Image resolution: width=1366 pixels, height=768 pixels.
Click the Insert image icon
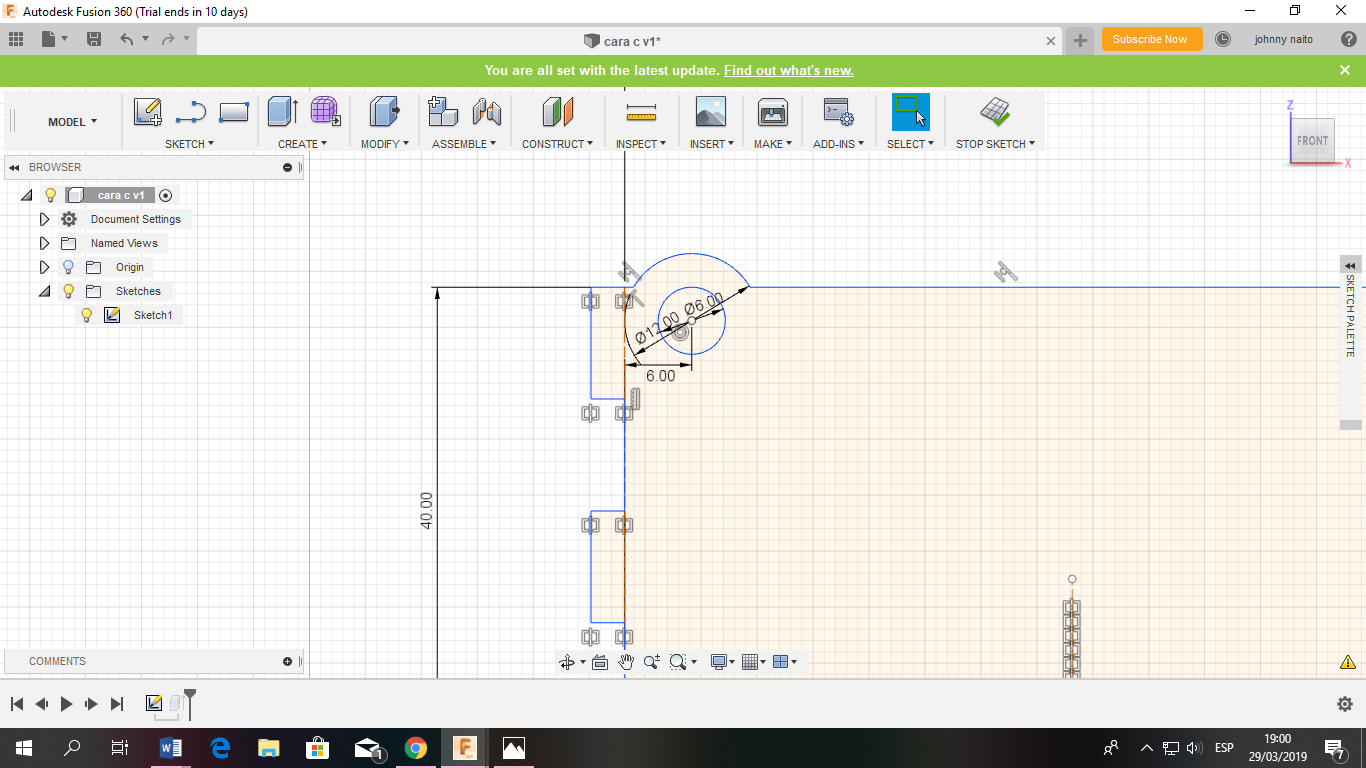pyautogui.click(x=711, y=111)
